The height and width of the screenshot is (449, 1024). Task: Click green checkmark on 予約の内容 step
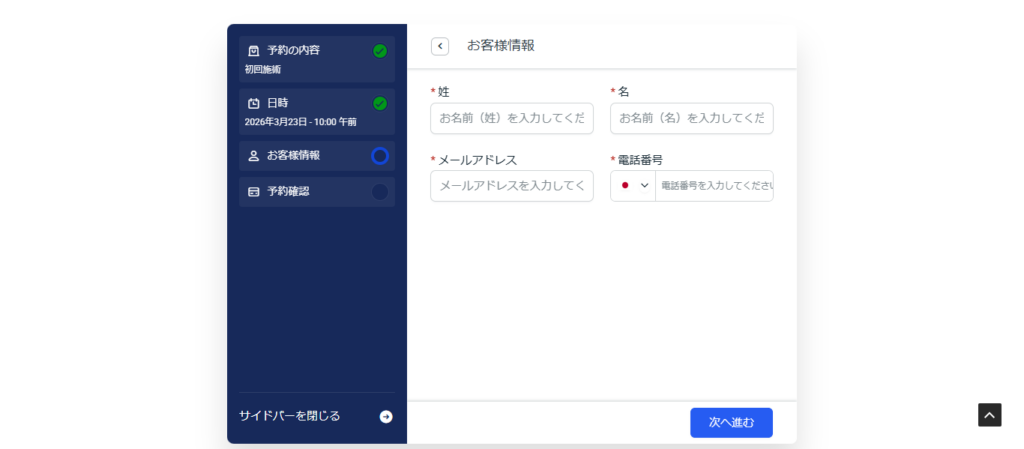380,51
